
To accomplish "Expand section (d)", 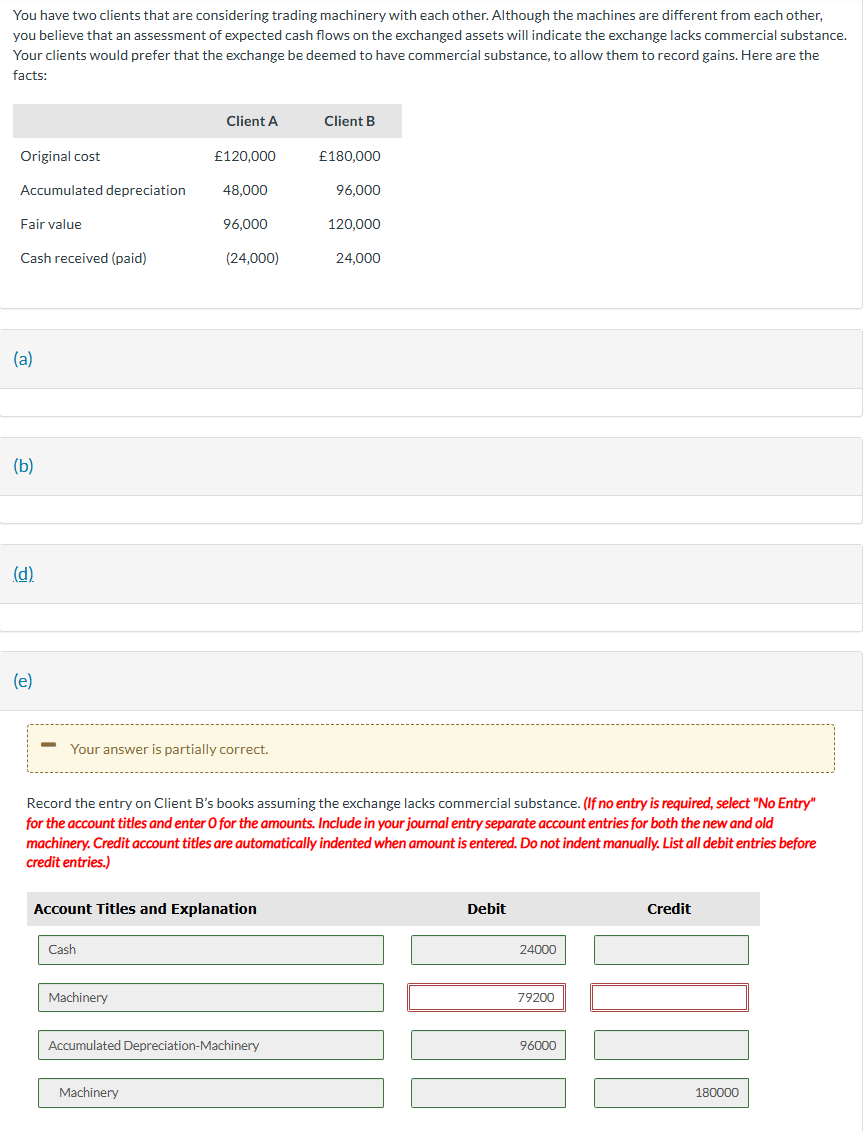I will 23,573.
